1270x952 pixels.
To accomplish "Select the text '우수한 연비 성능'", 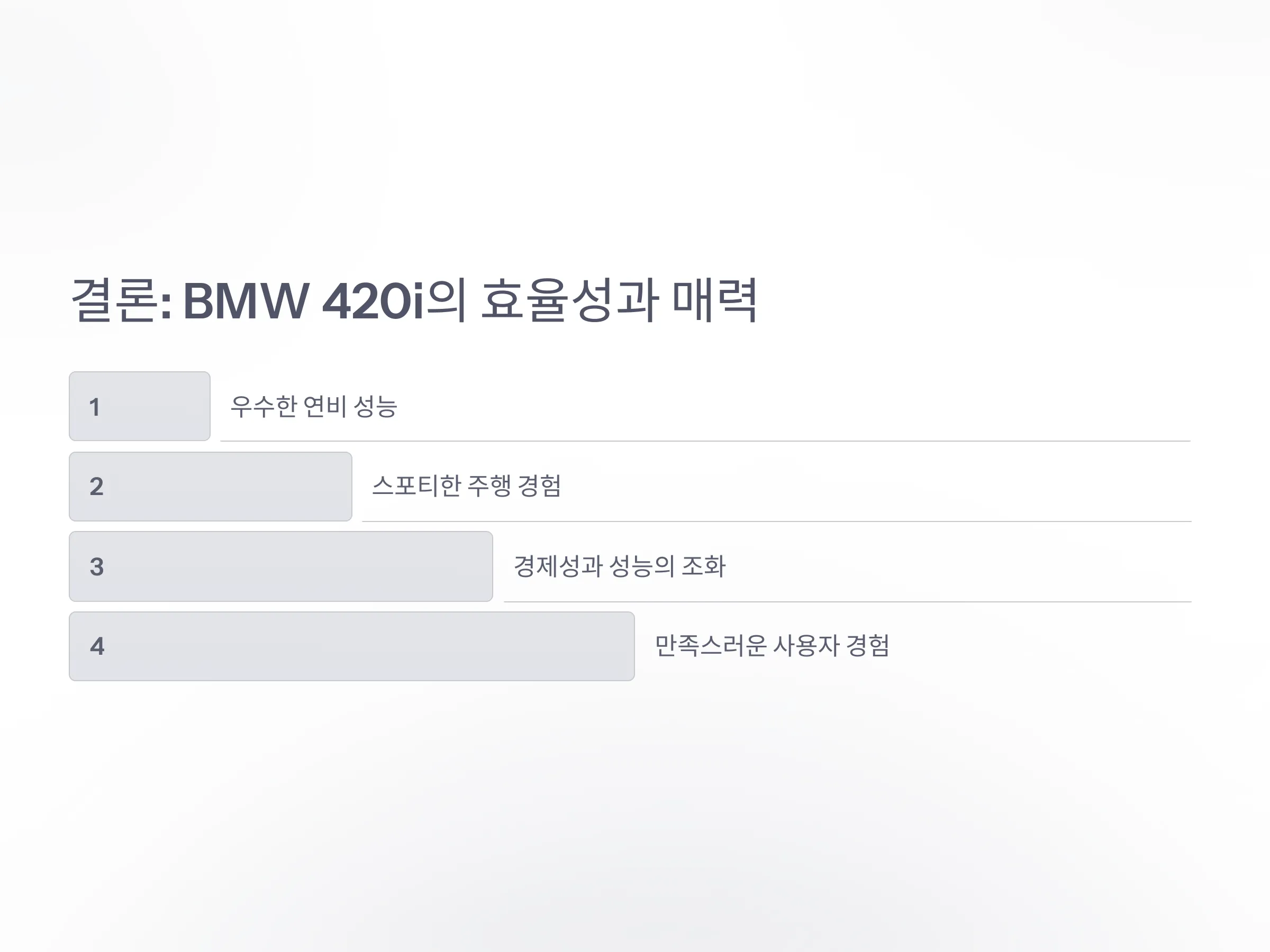I will coord(313,406).
